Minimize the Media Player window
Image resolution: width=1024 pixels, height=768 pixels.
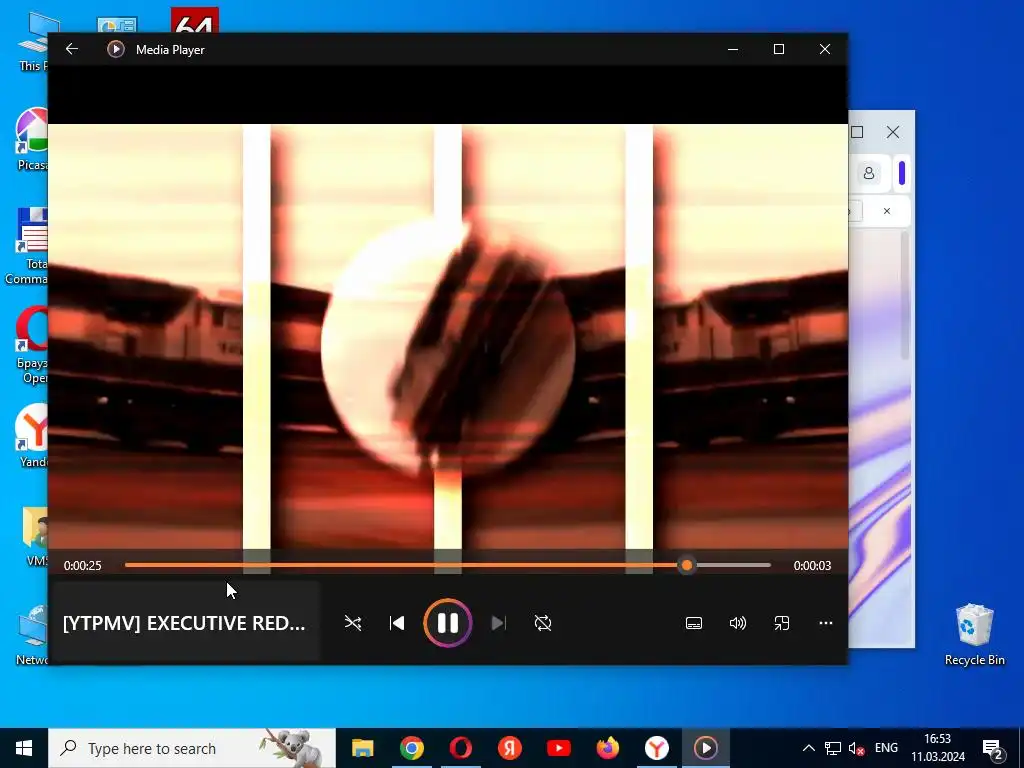(x=733, y=49)
